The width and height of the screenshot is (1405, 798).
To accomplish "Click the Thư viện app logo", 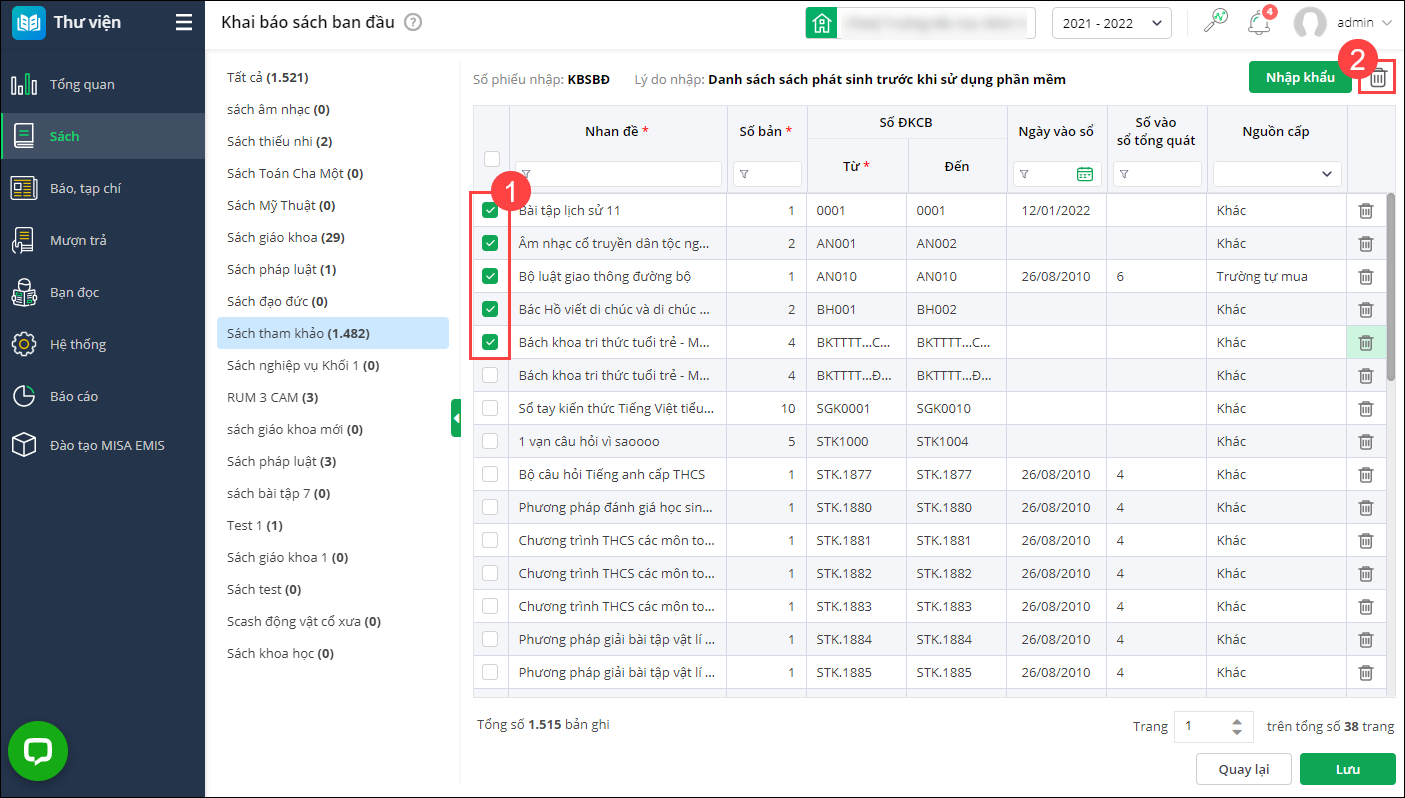I will (28, 23).
